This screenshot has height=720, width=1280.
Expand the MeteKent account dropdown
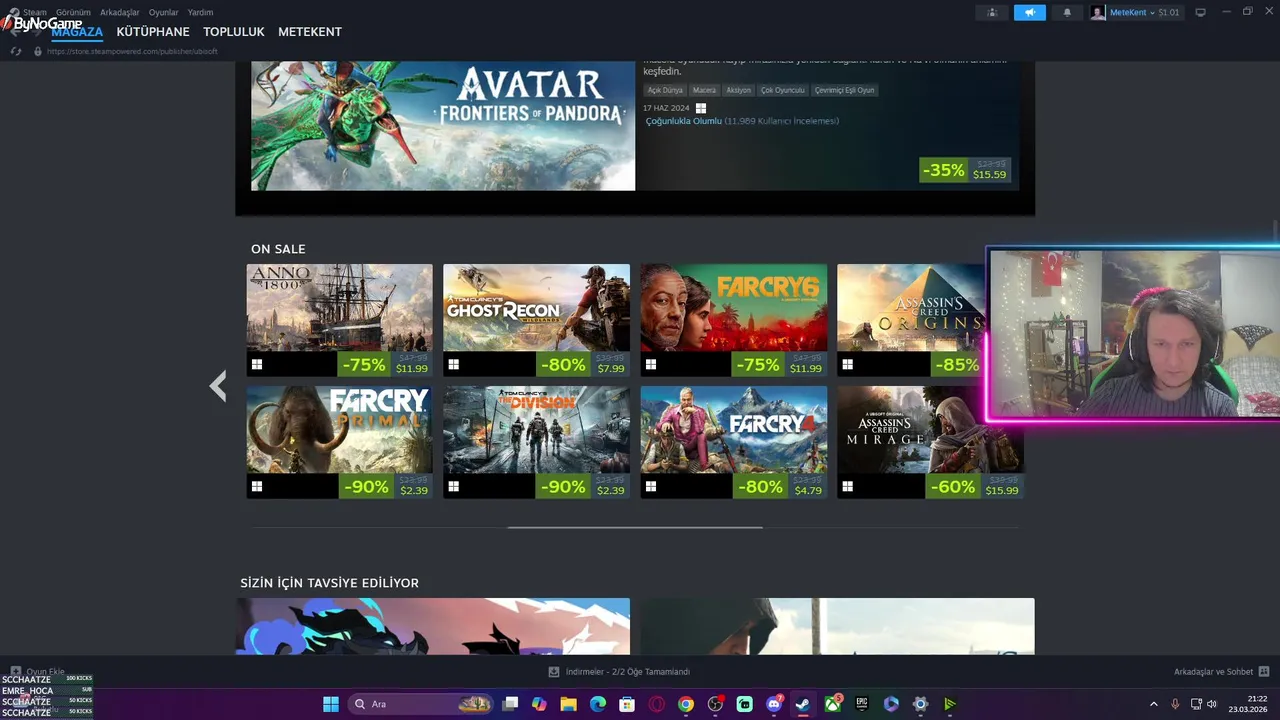click(x=1152, y=12)
